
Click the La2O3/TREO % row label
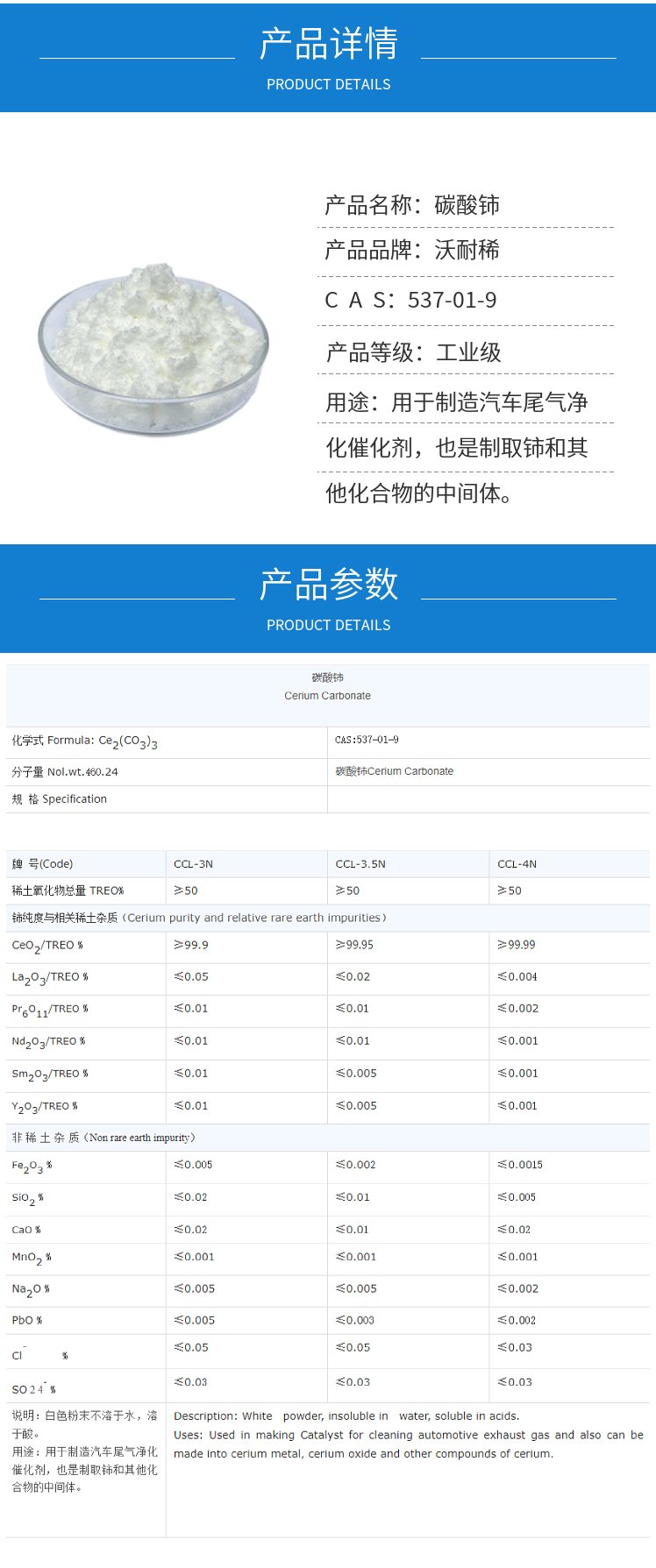pos(50,977)
